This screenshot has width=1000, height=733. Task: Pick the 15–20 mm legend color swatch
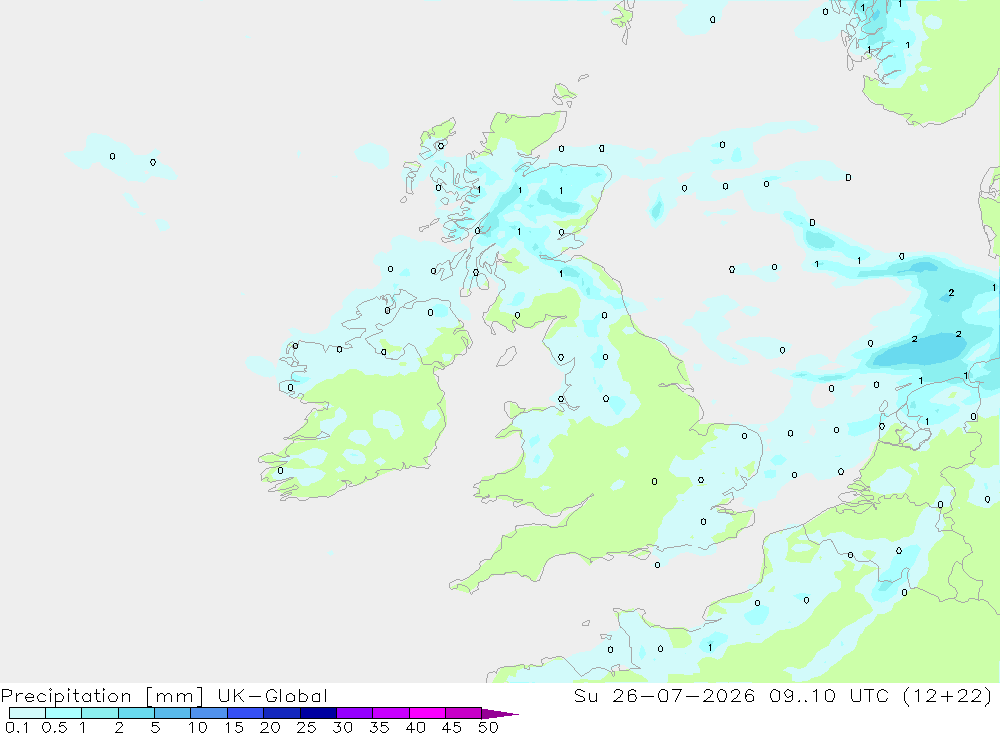click(x=246, y=713)
